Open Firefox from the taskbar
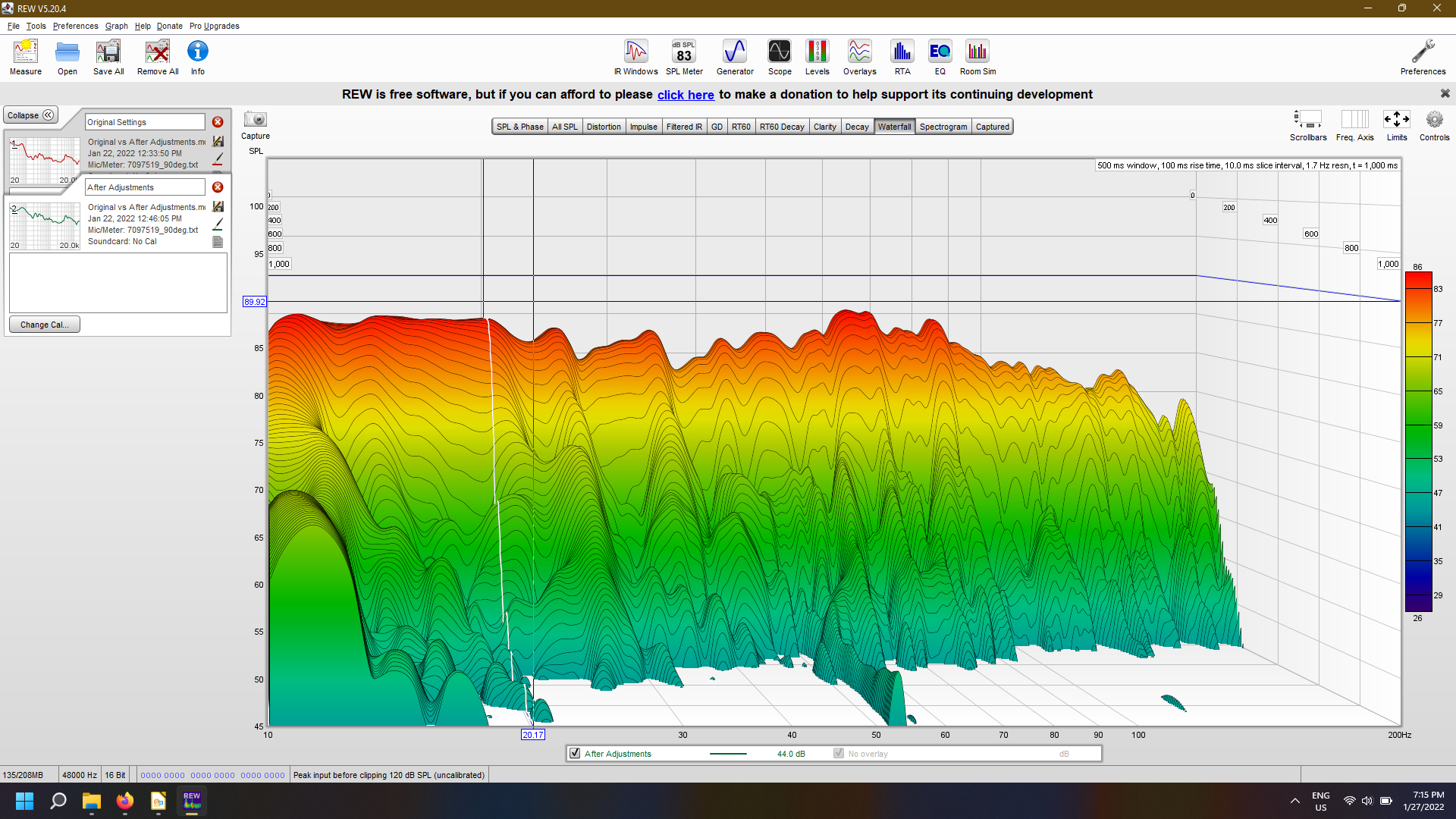Viewport: 1456px width, 819px height. [x=125, y=801]
